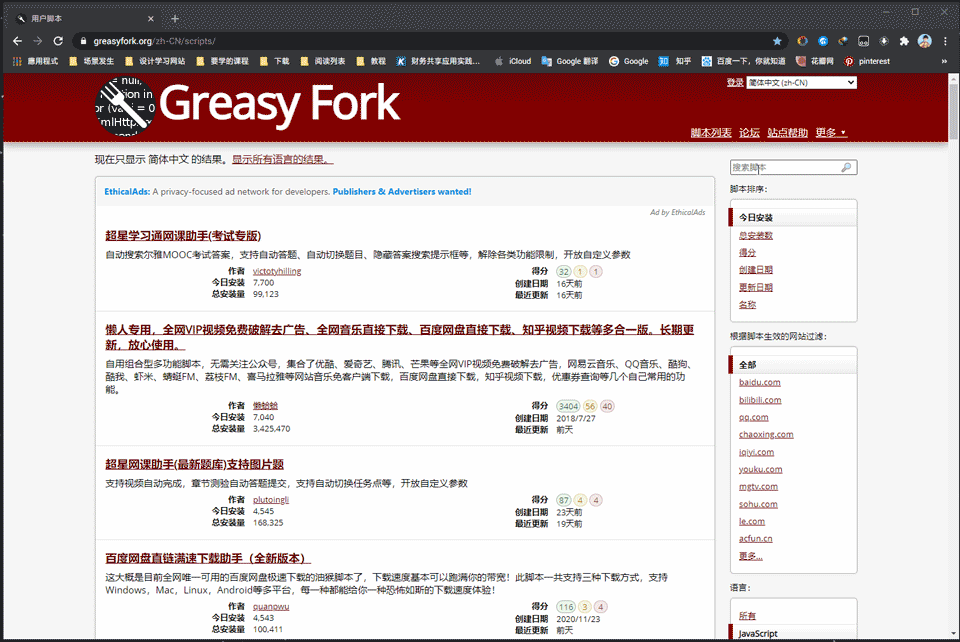Filter scripts by bilibili.com

point(760,400)
